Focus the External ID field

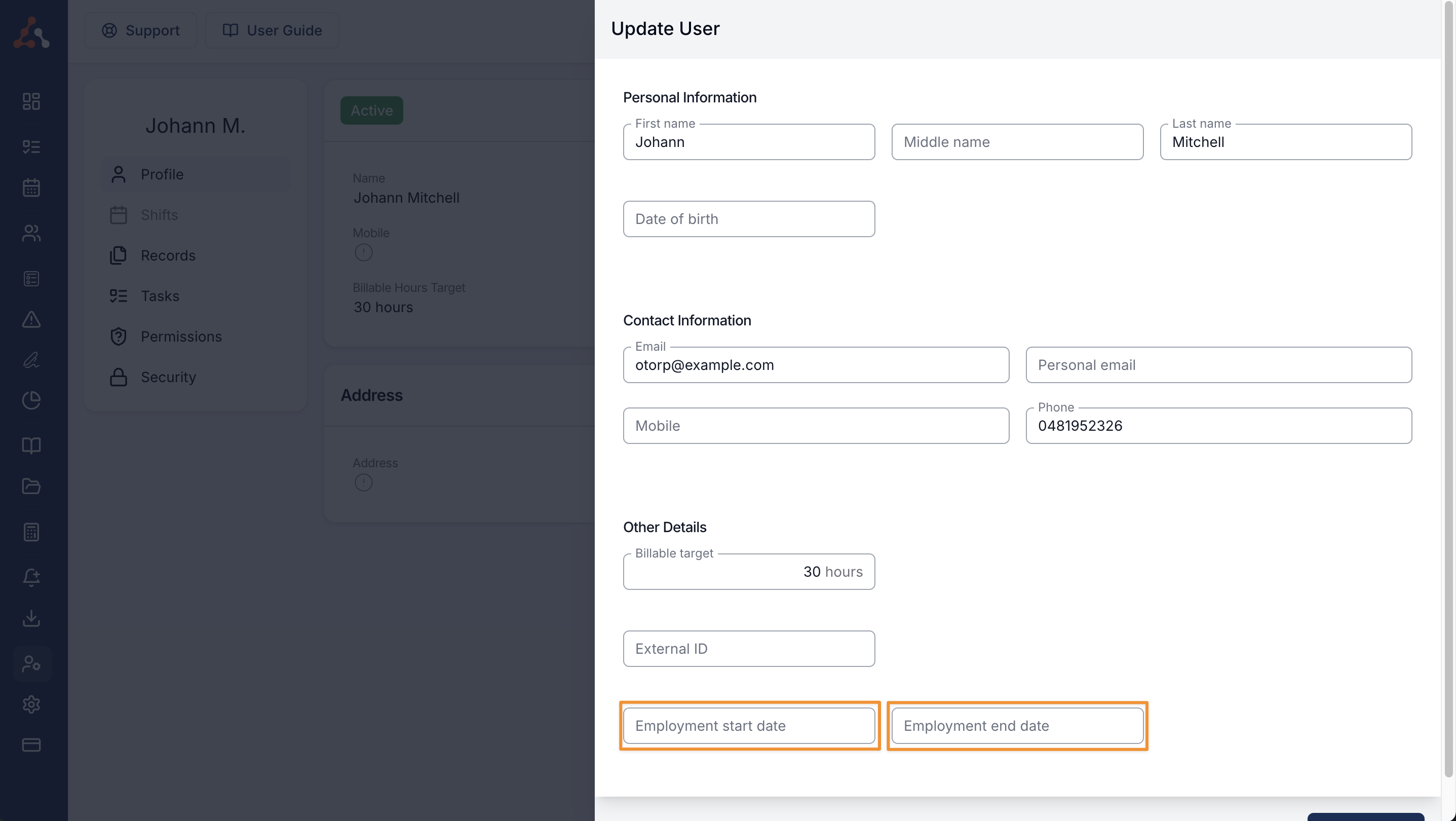point(749,649)
